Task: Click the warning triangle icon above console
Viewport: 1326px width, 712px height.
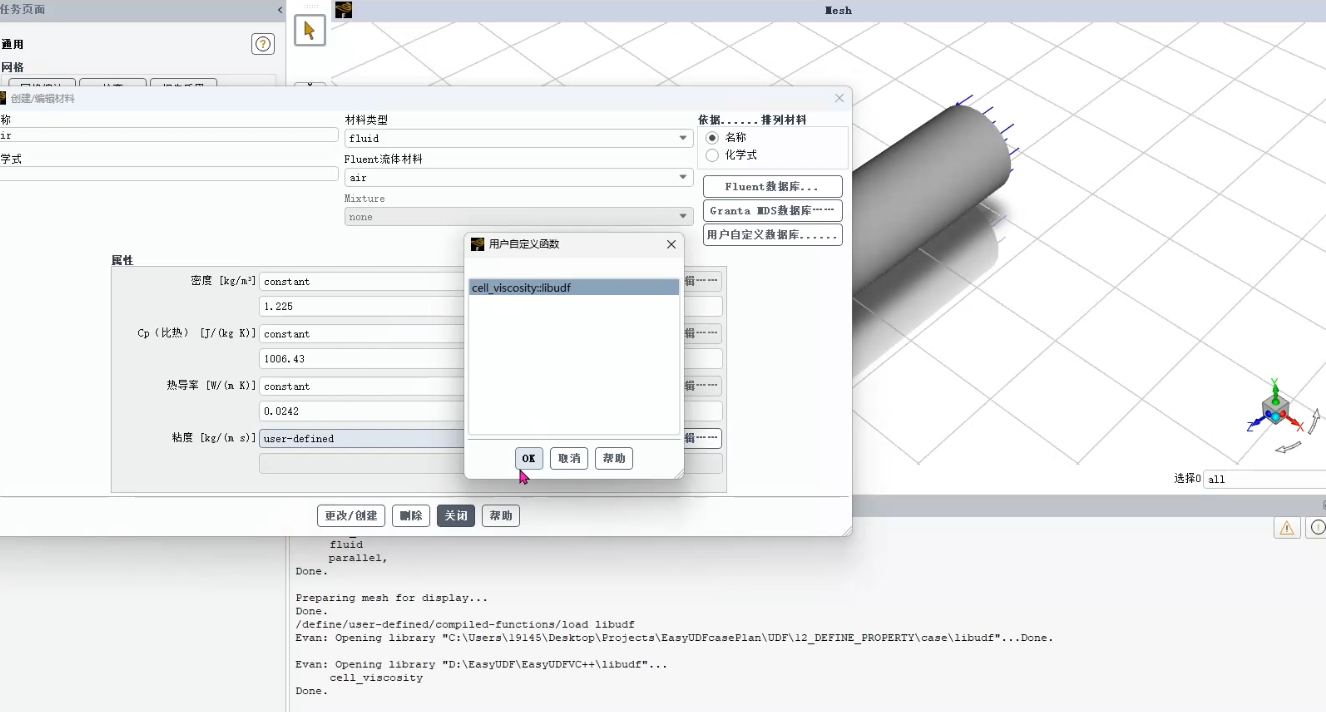Action: (x=1286, y=528)
